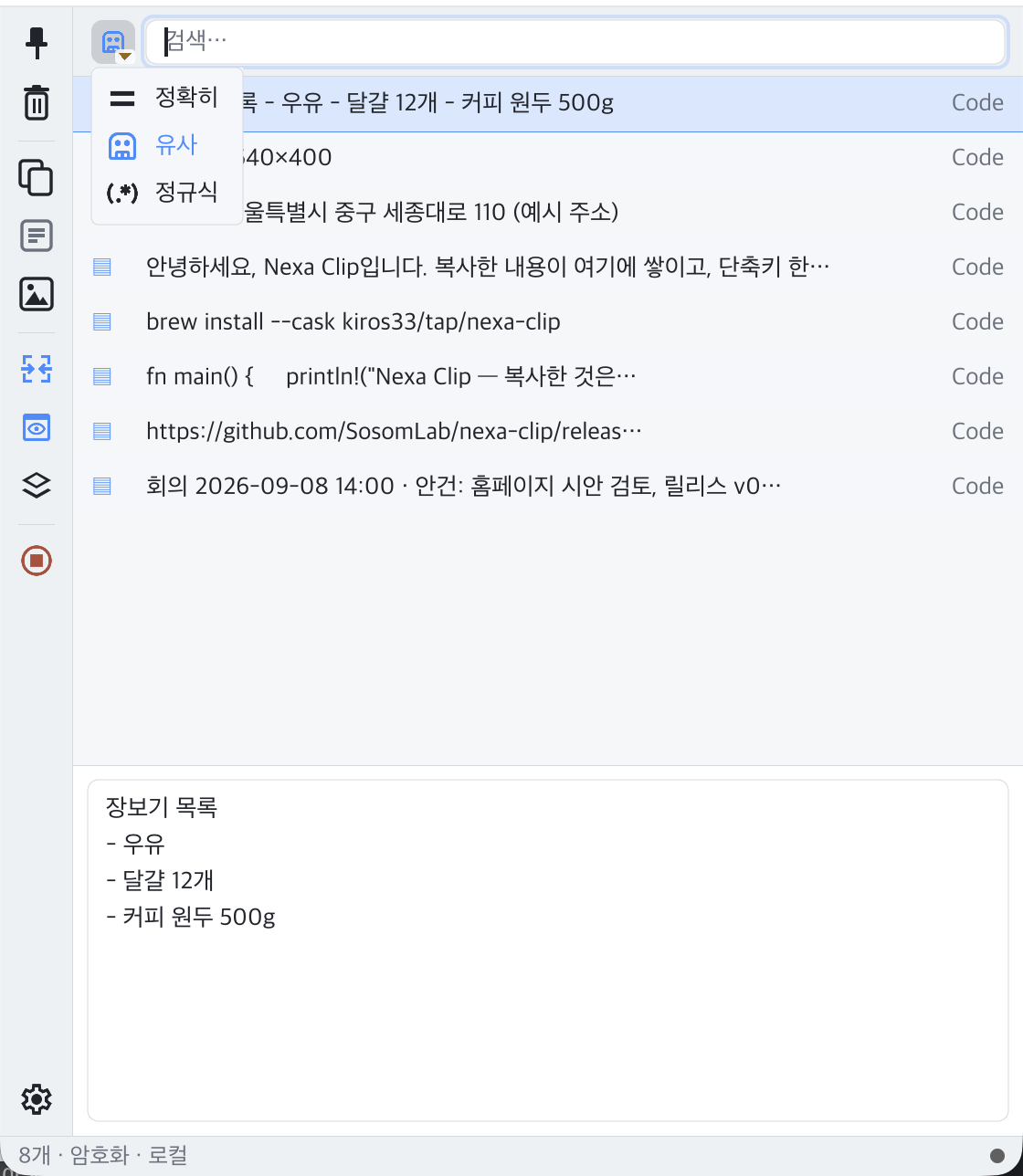Select the 회의 2026-09-08 14:00 row
The height and width of the screenshot is (1176, 1023).
[x=548, y=486]
